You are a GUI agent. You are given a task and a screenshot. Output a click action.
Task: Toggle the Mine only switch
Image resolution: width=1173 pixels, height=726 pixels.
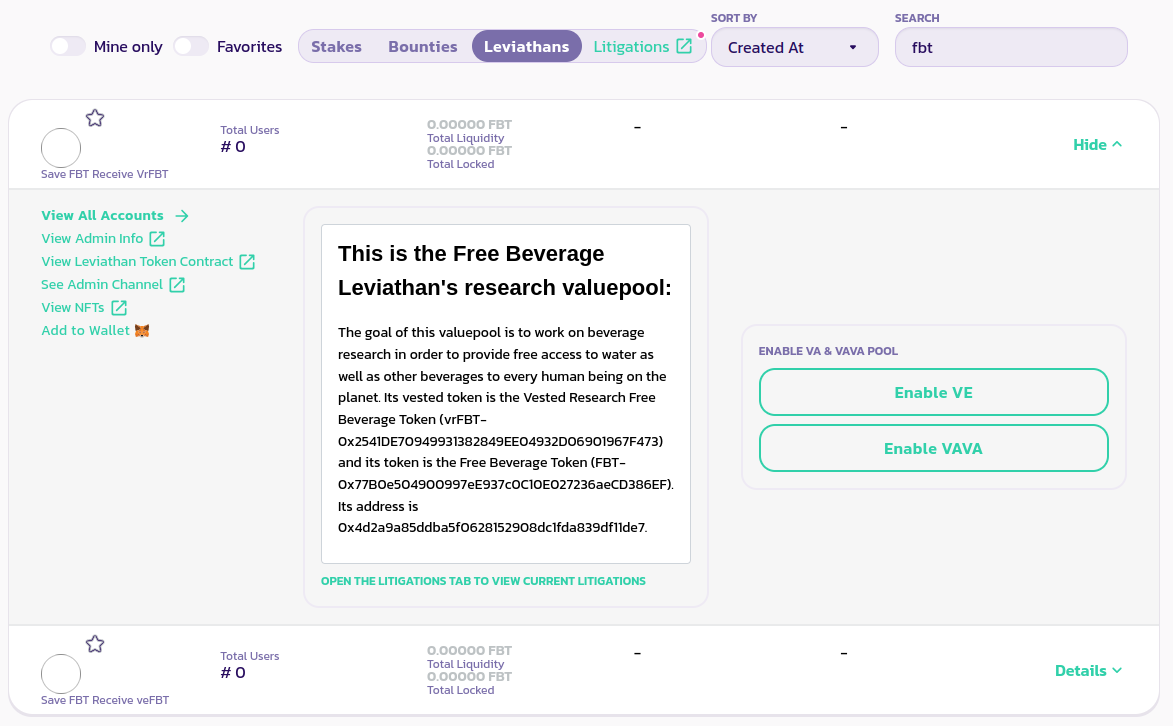pos(68,46)
